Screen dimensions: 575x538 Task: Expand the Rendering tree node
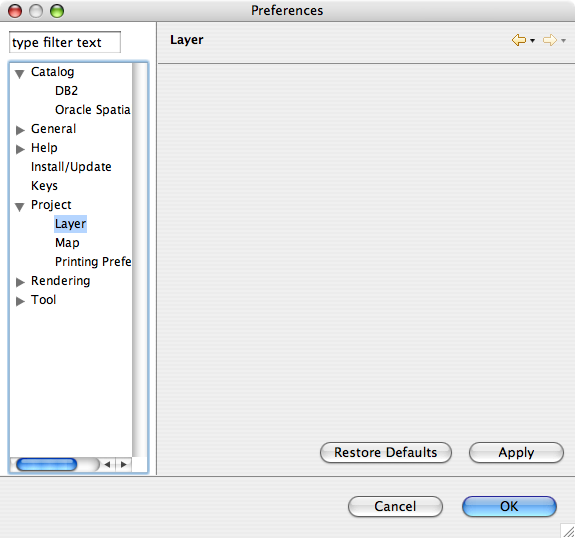click(20, 282)
